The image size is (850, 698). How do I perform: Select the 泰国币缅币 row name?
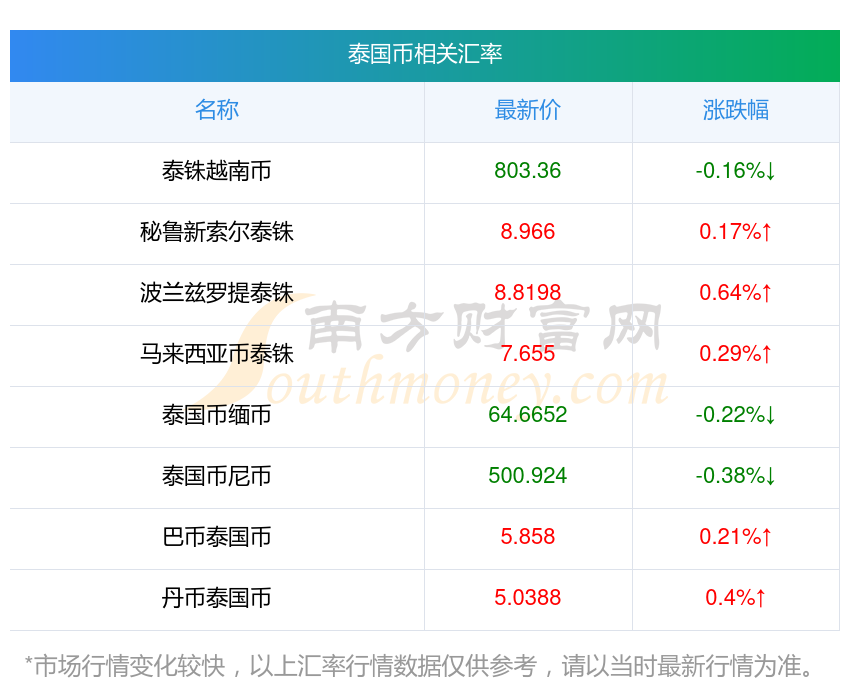[x=217, y=415]
